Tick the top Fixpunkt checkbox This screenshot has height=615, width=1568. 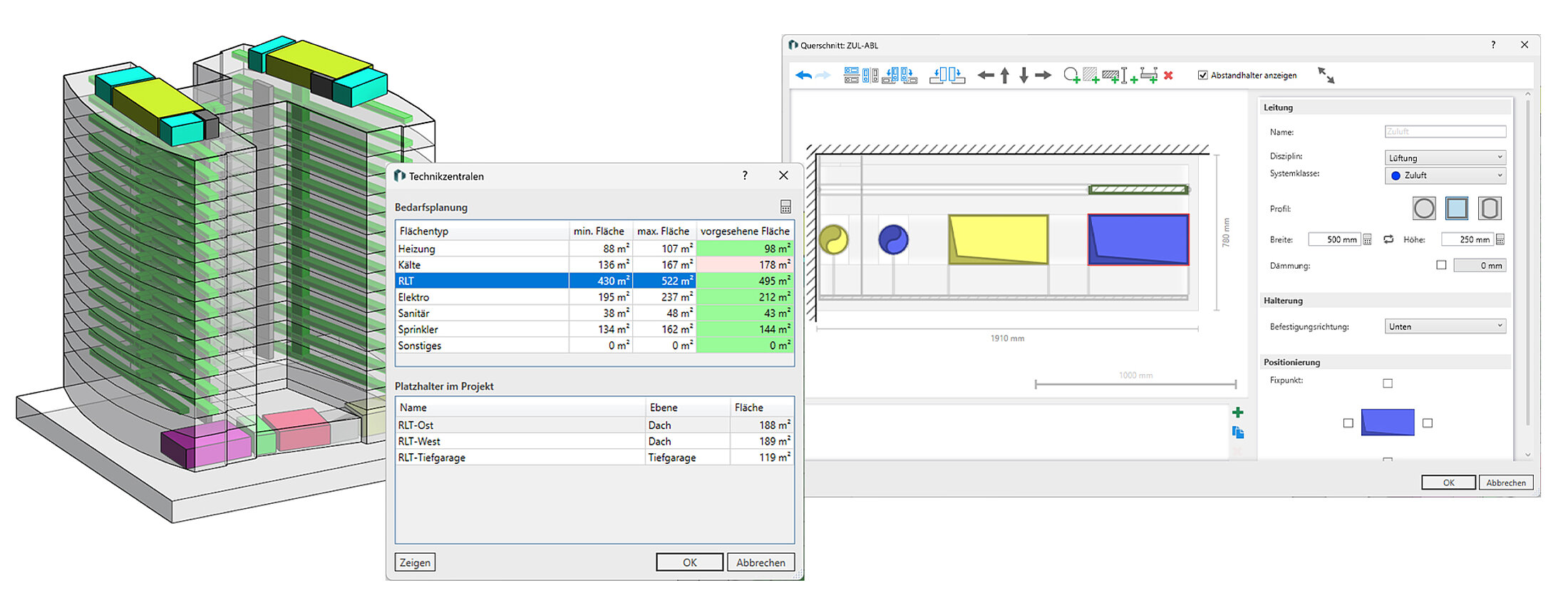(1388, 383)
